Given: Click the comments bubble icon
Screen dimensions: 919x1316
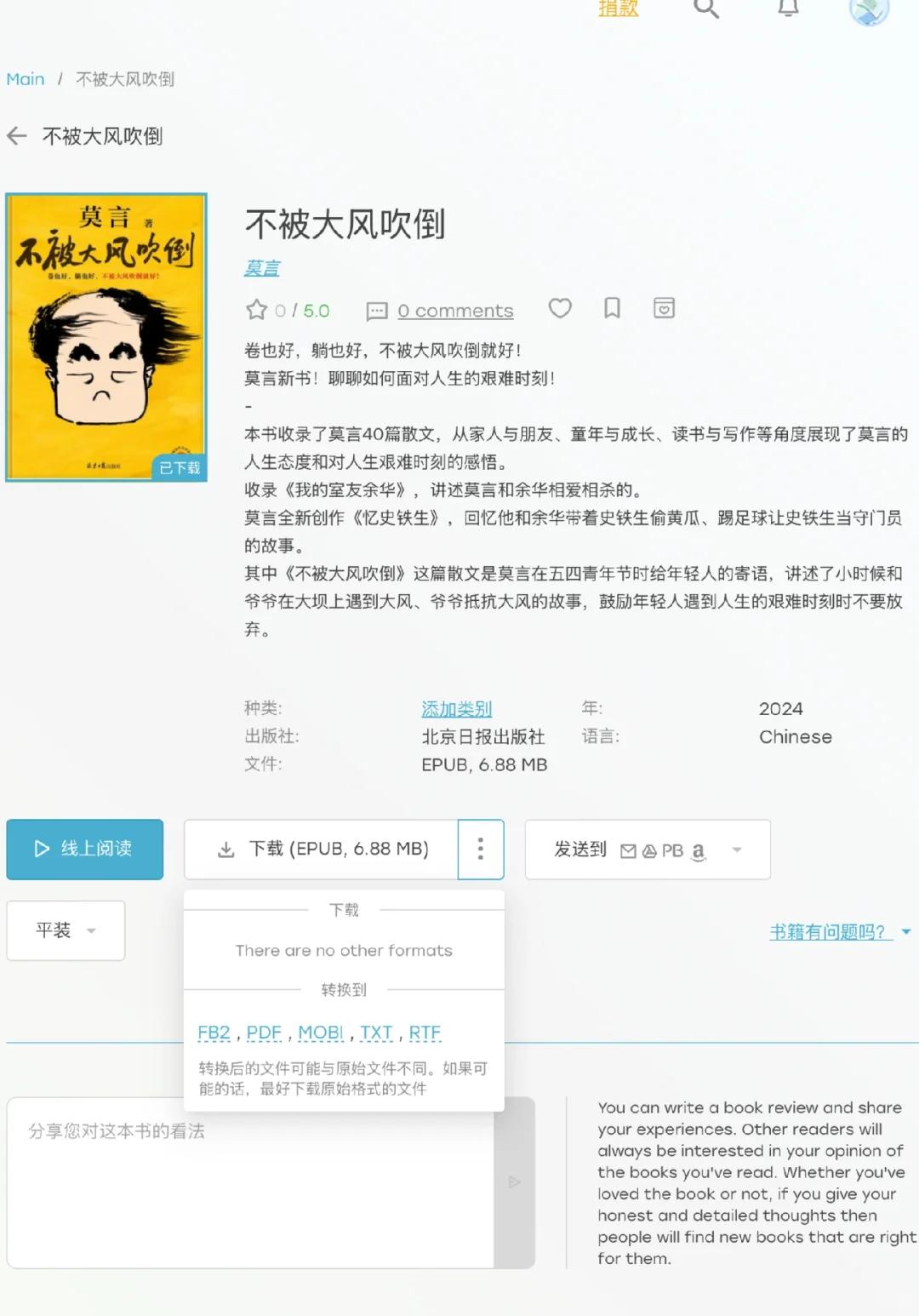Looking at the screenshot, I should point(376,311).
